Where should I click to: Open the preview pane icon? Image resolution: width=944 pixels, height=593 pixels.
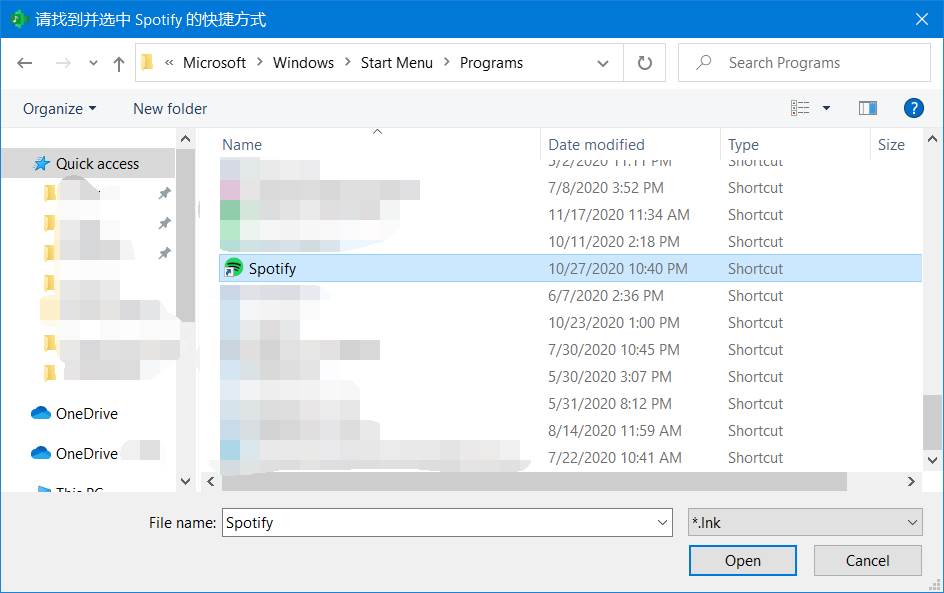[867, 107]
